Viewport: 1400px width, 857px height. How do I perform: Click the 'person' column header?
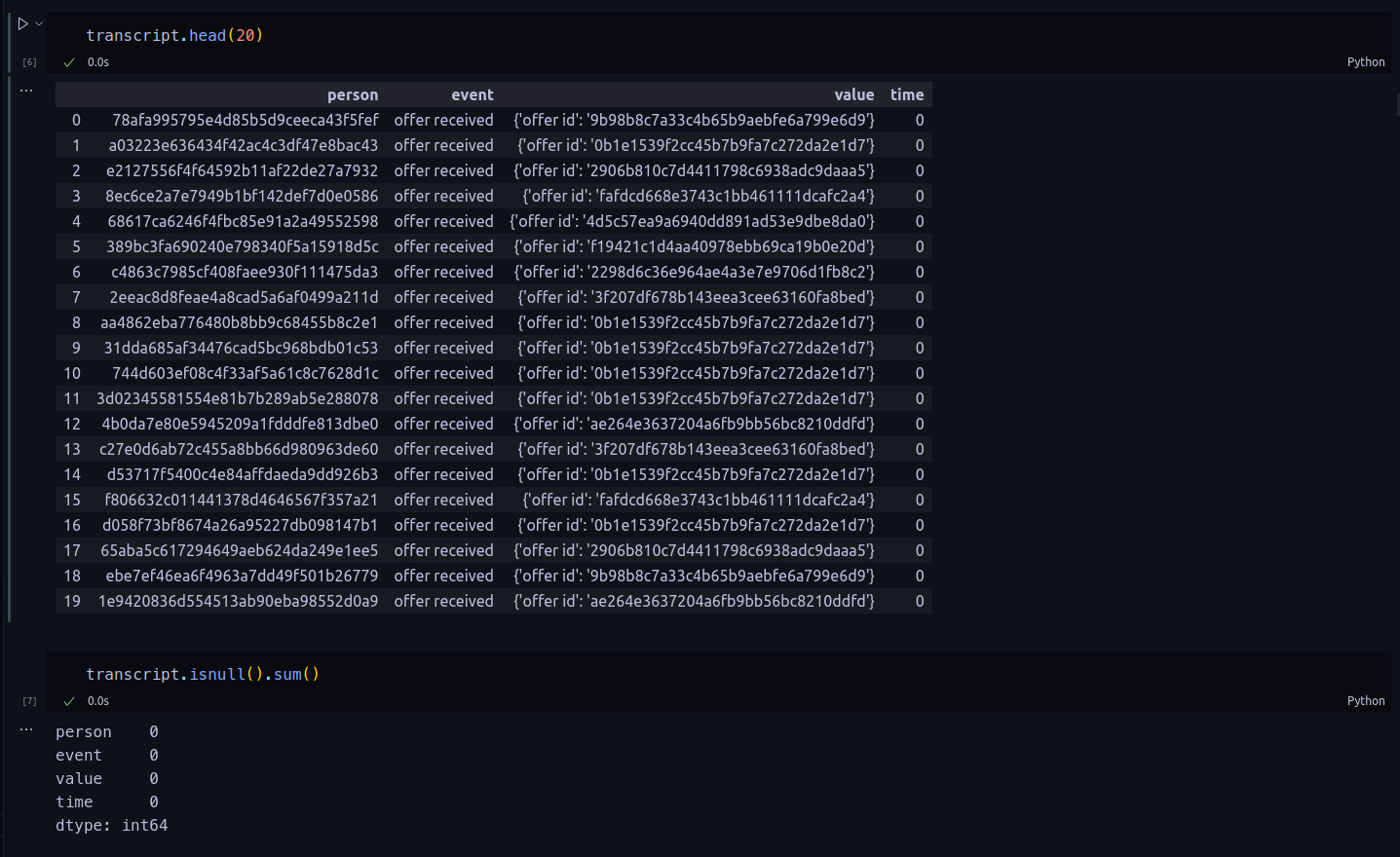pyautogui.click(x=353, y=94)
